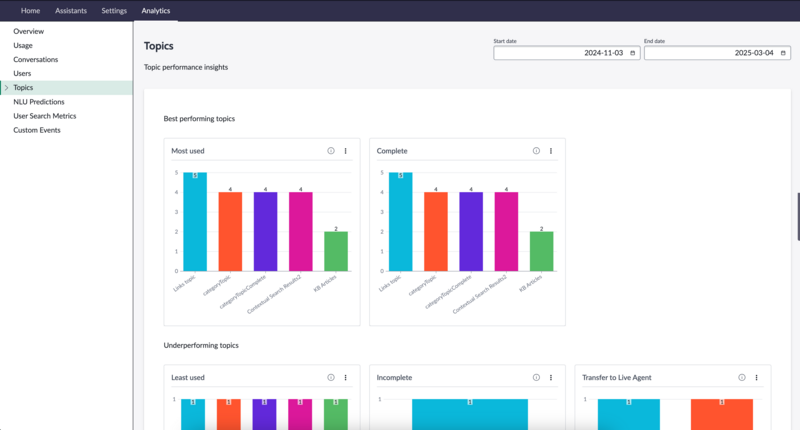
Task: Click orange categoryTopic bar in Complete chart
Action: 436,232
